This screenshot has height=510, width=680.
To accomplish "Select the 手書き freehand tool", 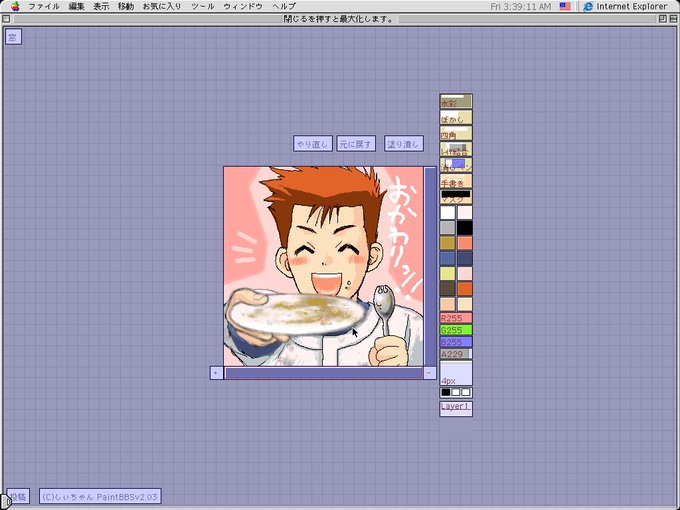I will (x=456, y=181).
